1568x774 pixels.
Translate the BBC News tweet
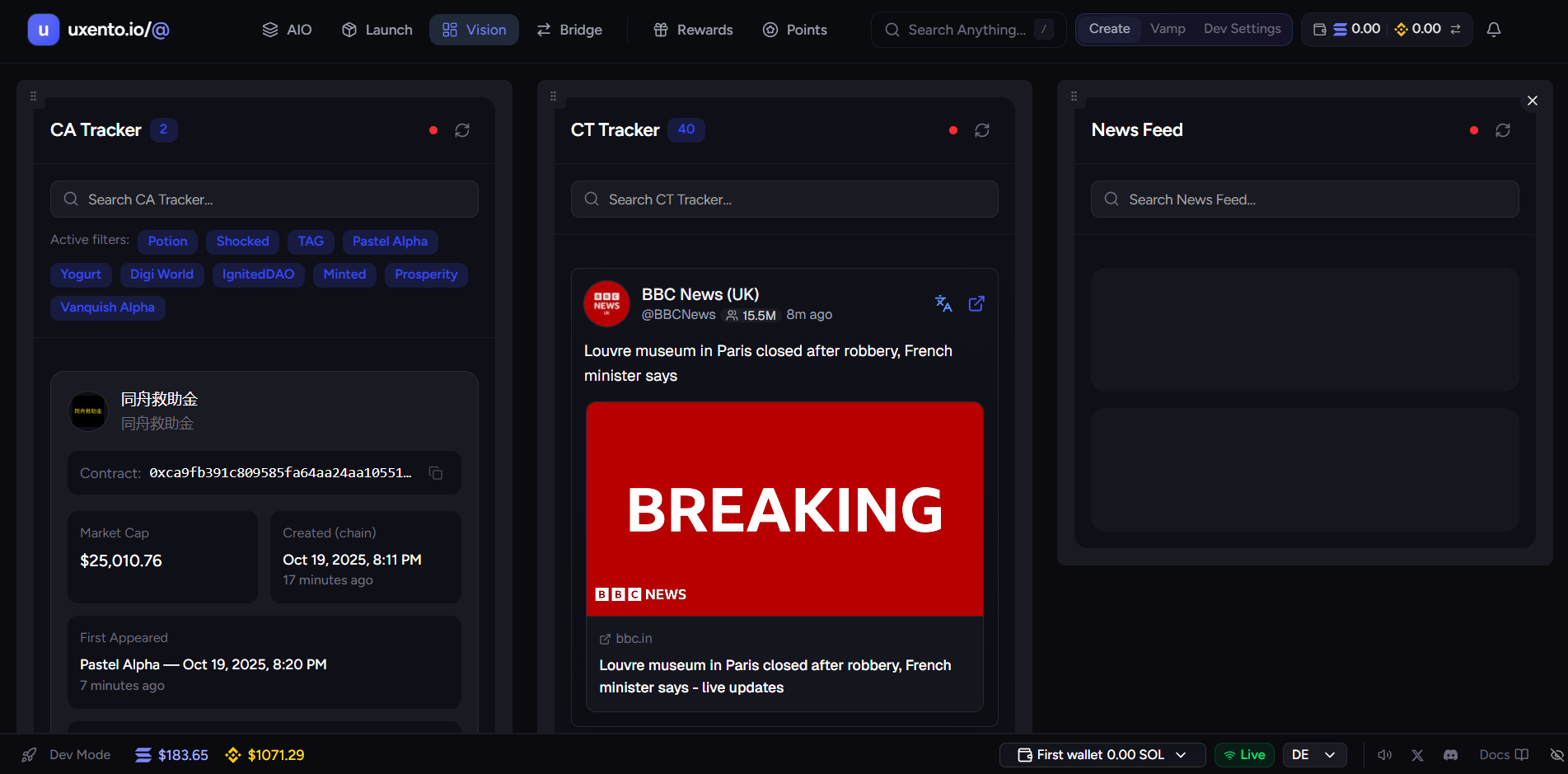coord(943,303)
